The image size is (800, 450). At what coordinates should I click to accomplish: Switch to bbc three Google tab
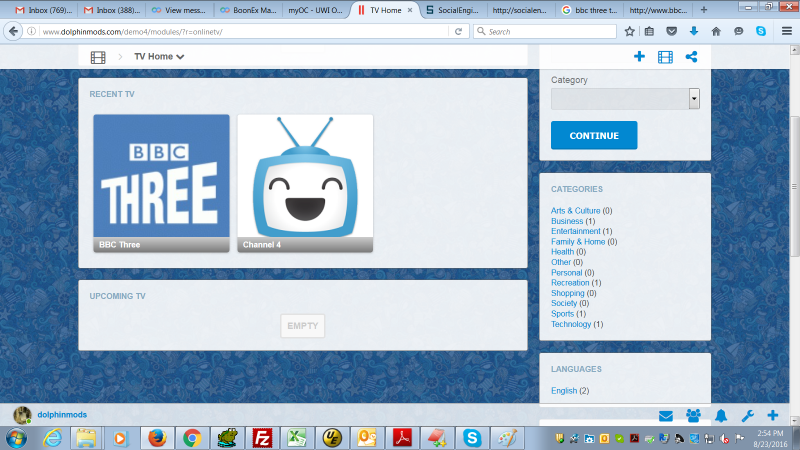click(590, 10)
